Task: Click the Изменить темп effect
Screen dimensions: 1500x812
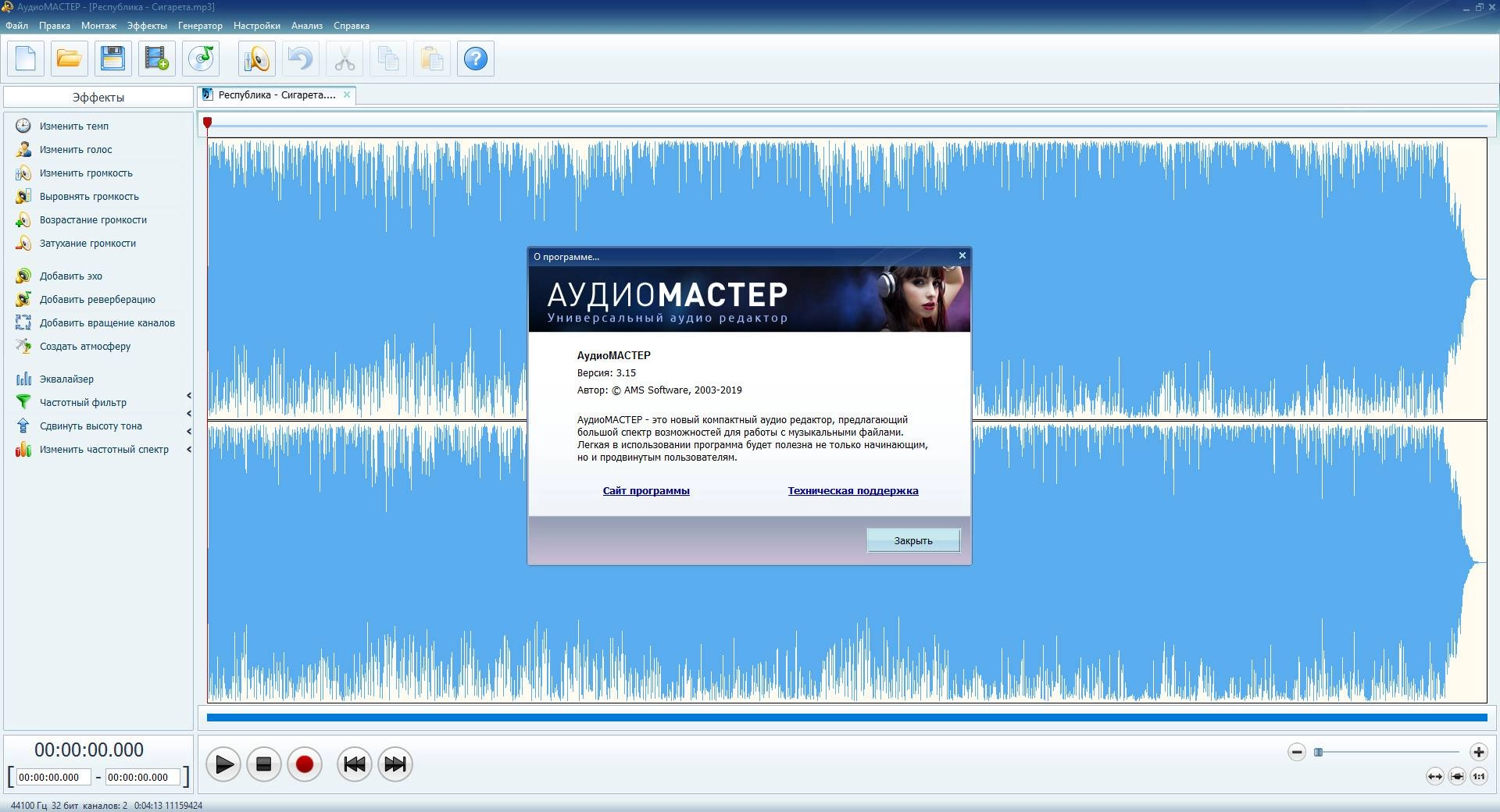Action: tap(74, 126)
